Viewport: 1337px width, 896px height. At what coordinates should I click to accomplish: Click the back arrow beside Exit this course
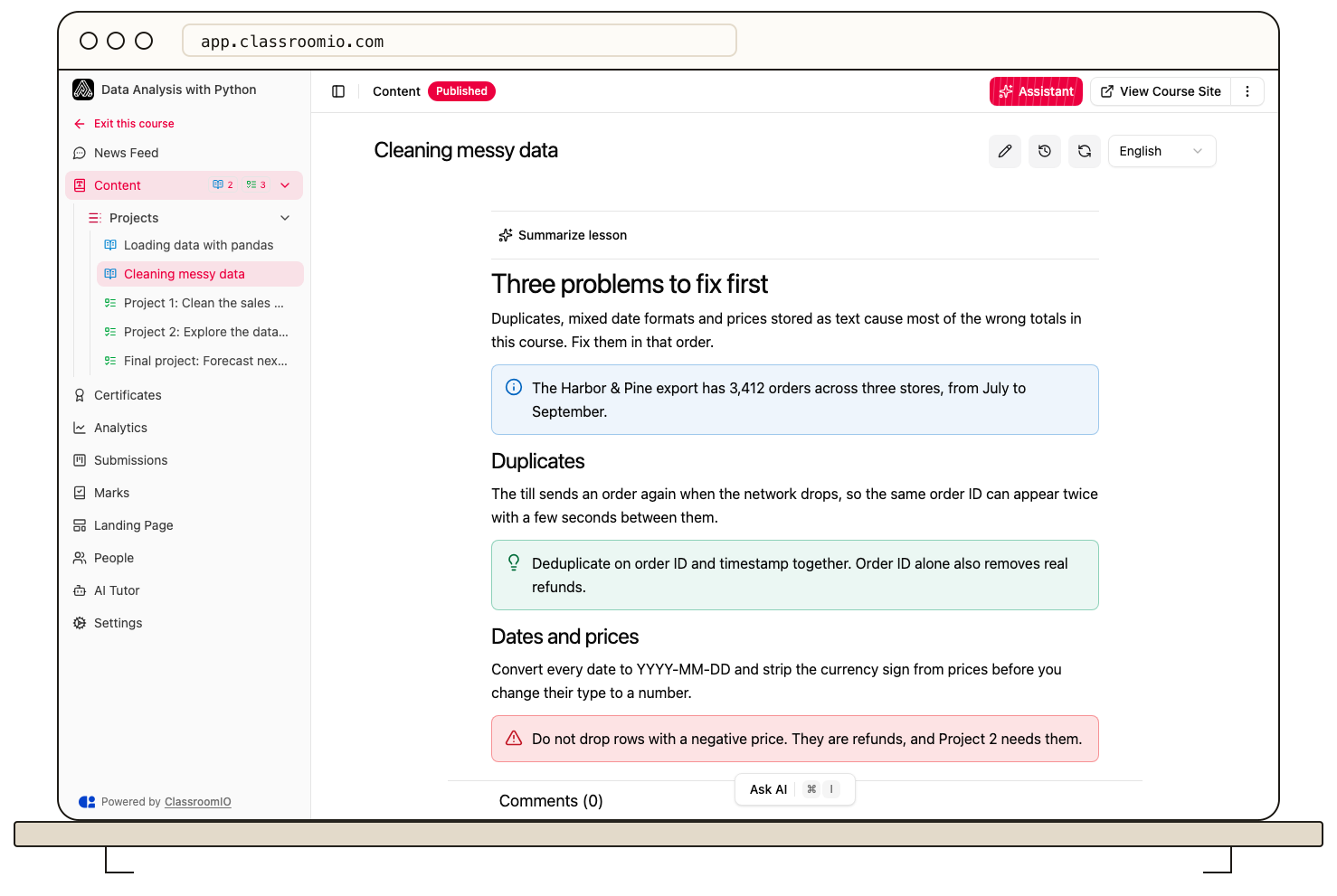(x=80, y=124)
